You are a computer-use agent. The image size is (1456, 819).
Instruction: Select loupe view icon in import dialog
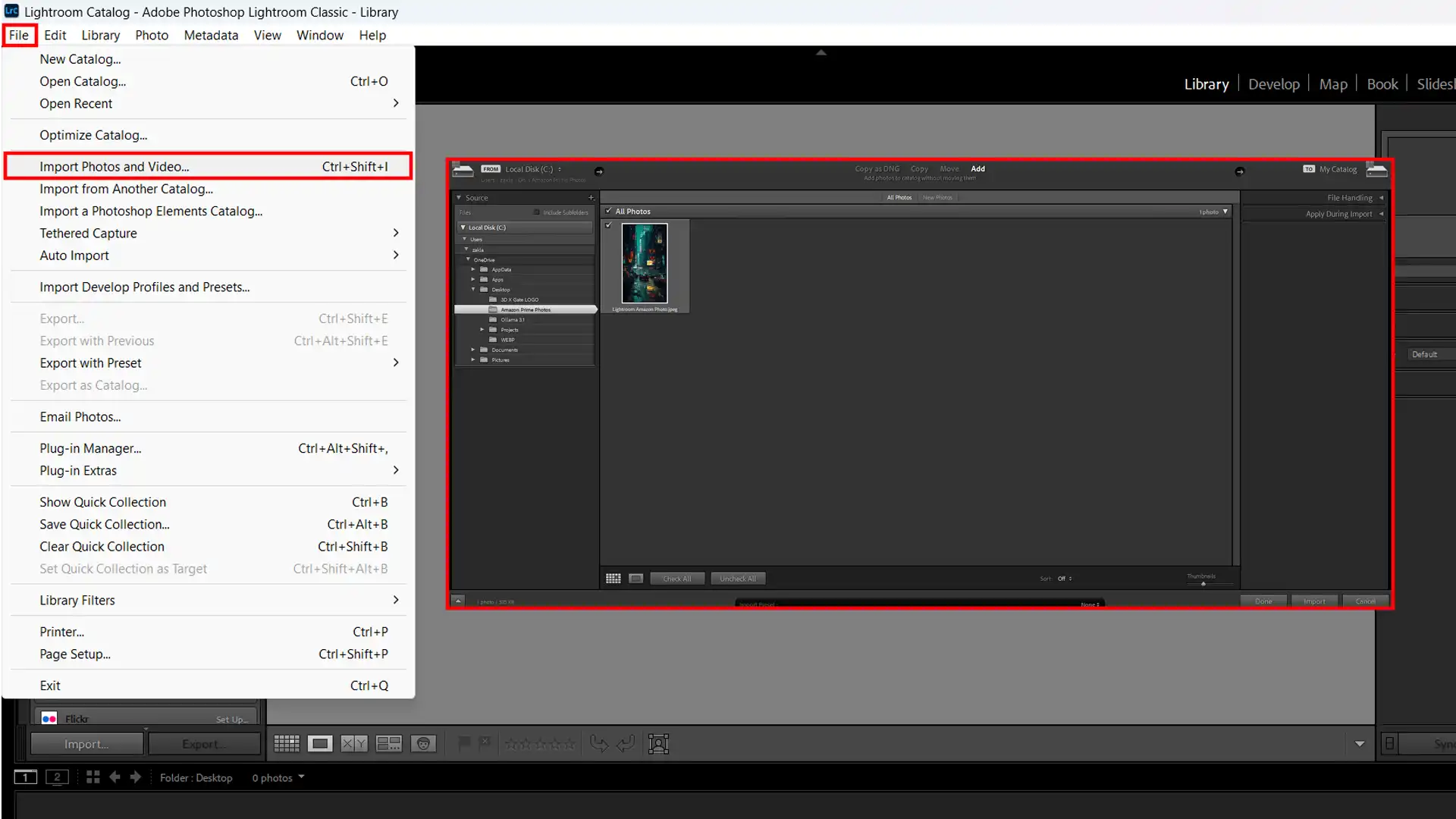coord(636,579)
